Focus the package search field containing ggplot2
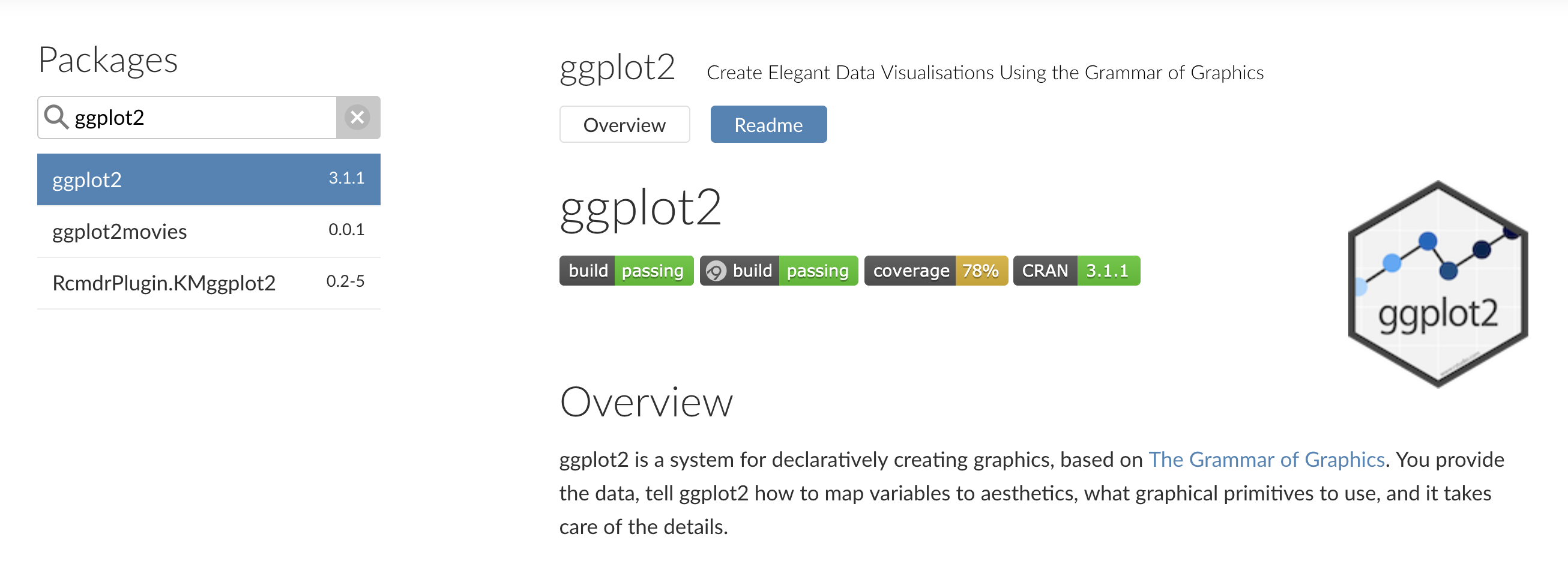Image resolution: width=1568 pixels, height=582 pixels. click(x=201, y=118)
